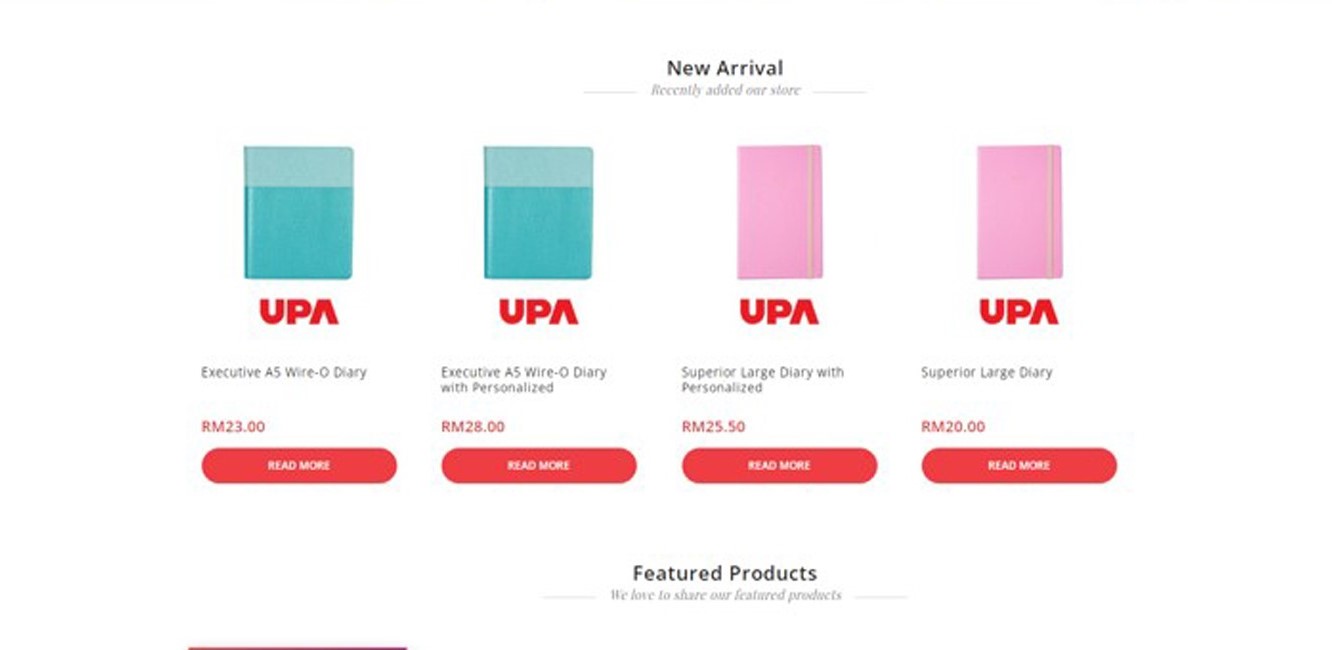Select the RM23.00 price text
1332x650 pixels.
tap(233, 426)
